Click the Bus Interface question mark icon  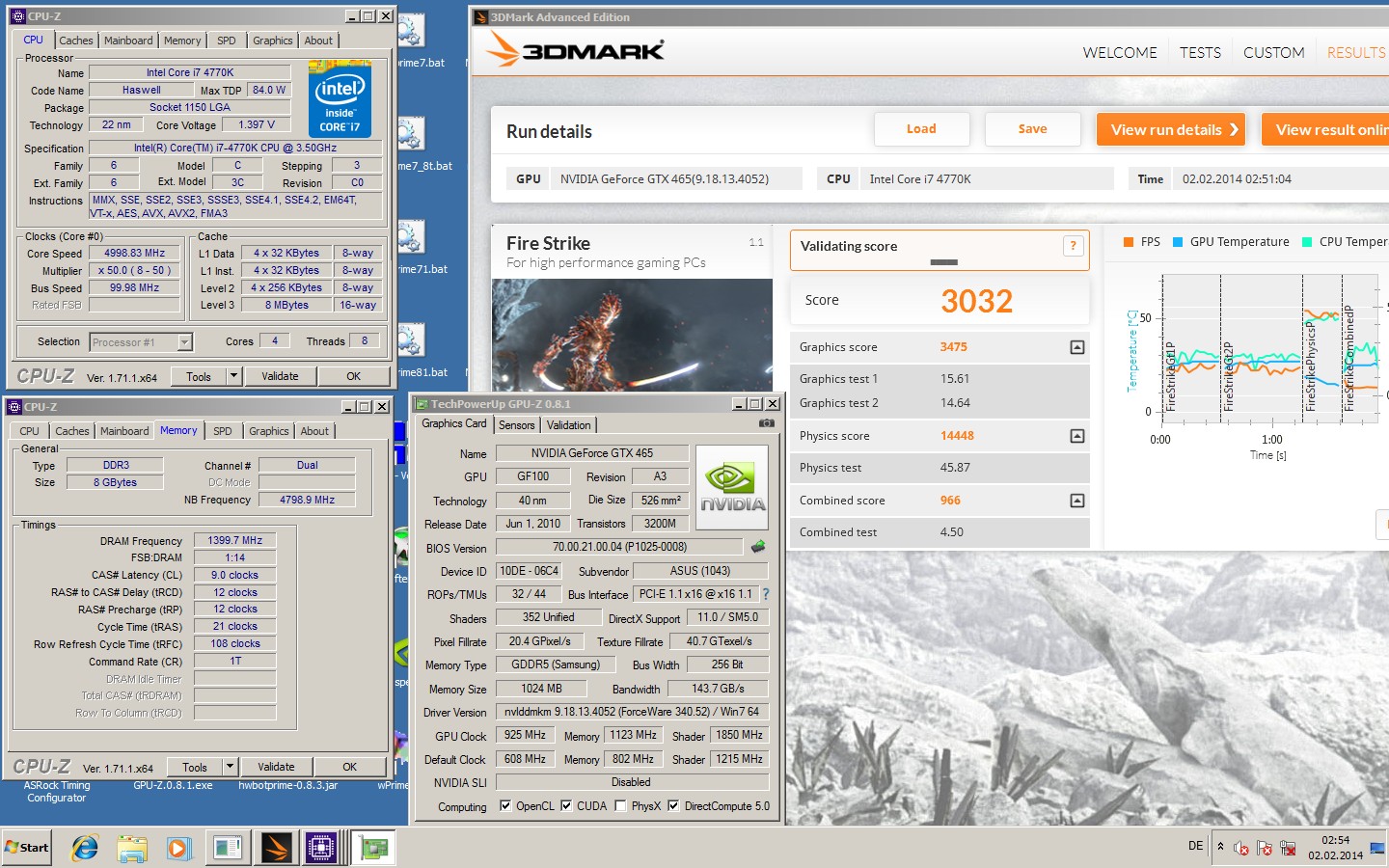766,594
